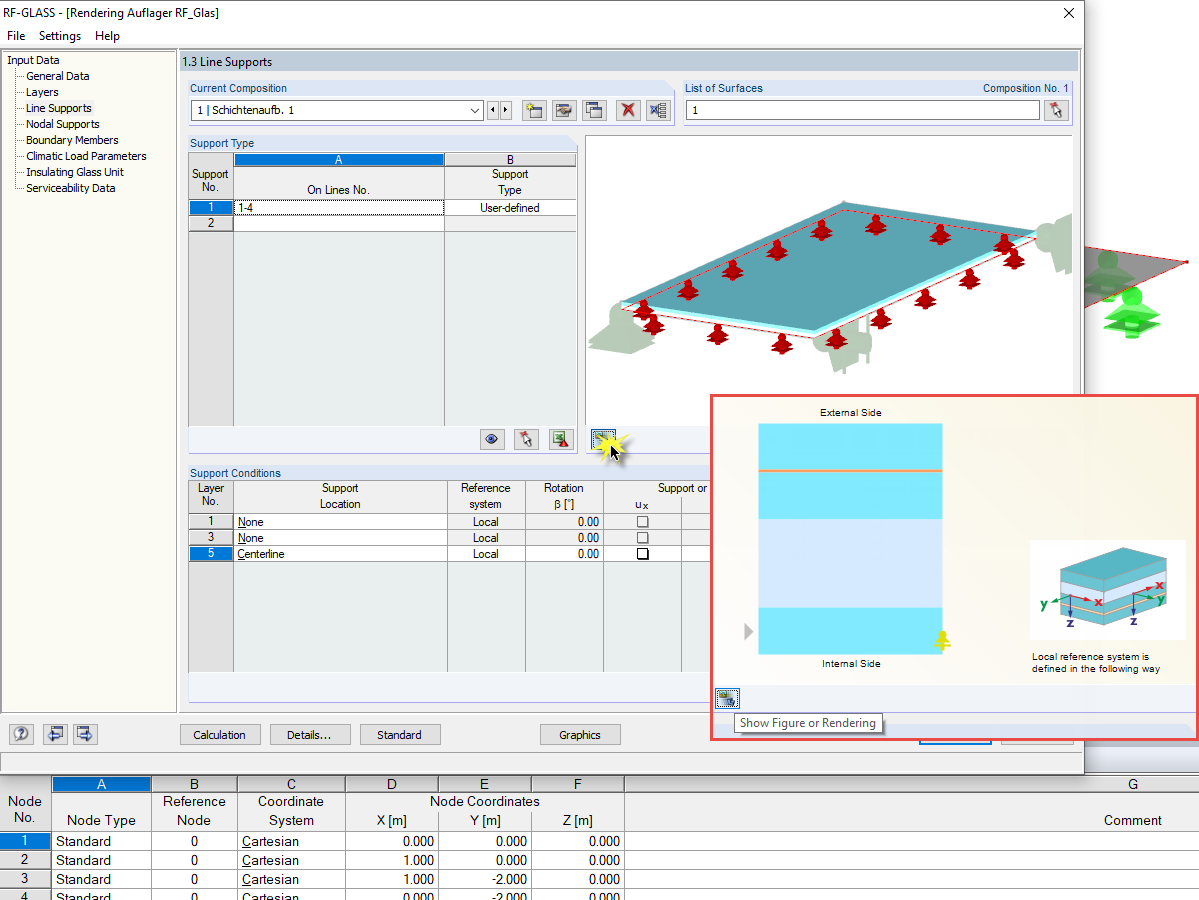Export the support table to Excel
1199x900 pixels.
(560, 439)
